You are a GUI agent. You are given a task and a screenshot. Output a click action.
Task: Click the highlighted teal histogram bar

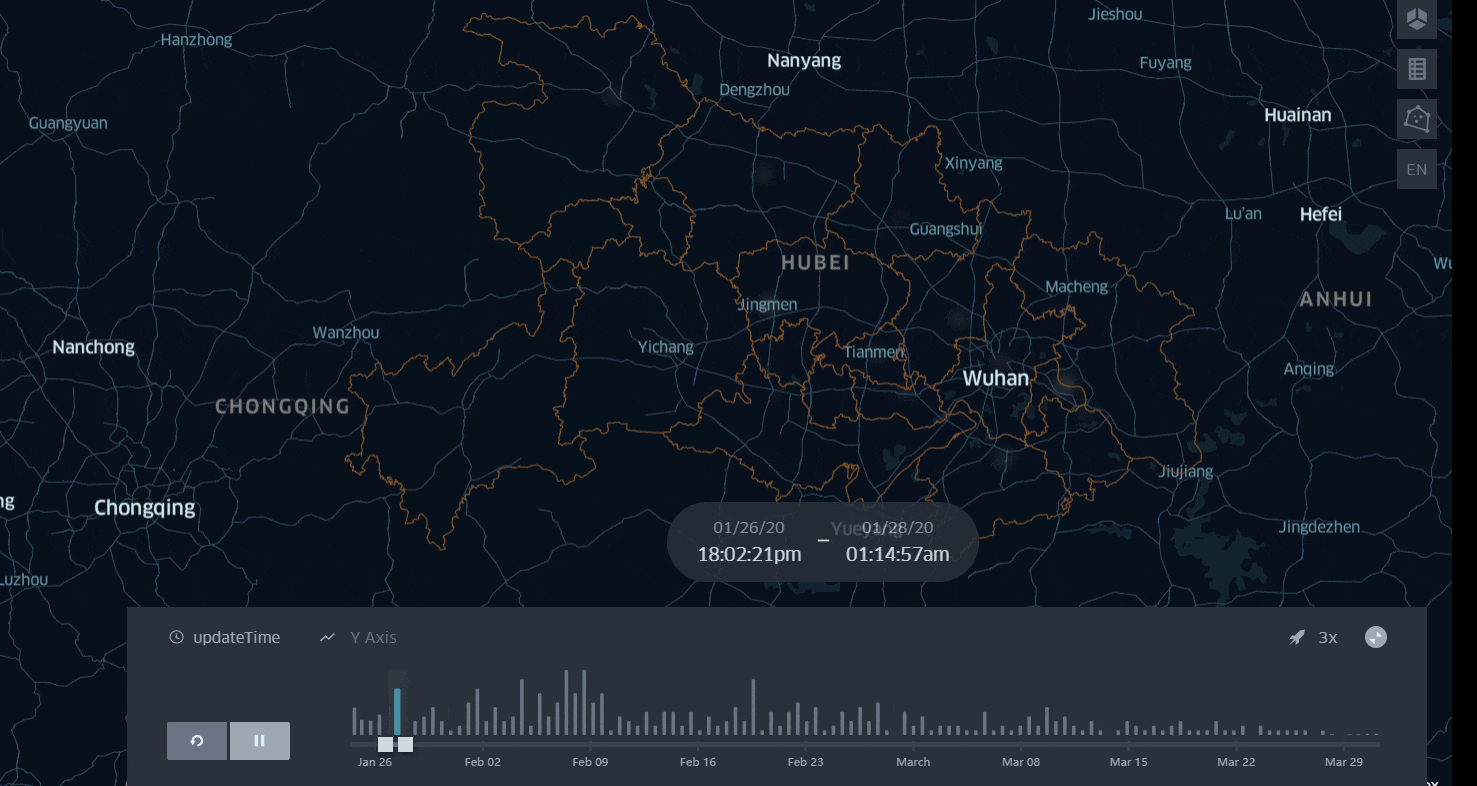point(397,712)
